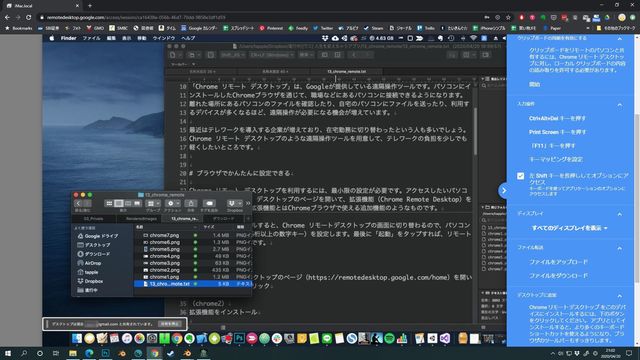Switch to Finder ダウンロード tab
The width and height of the screenshot is (640, 360).
224,219
